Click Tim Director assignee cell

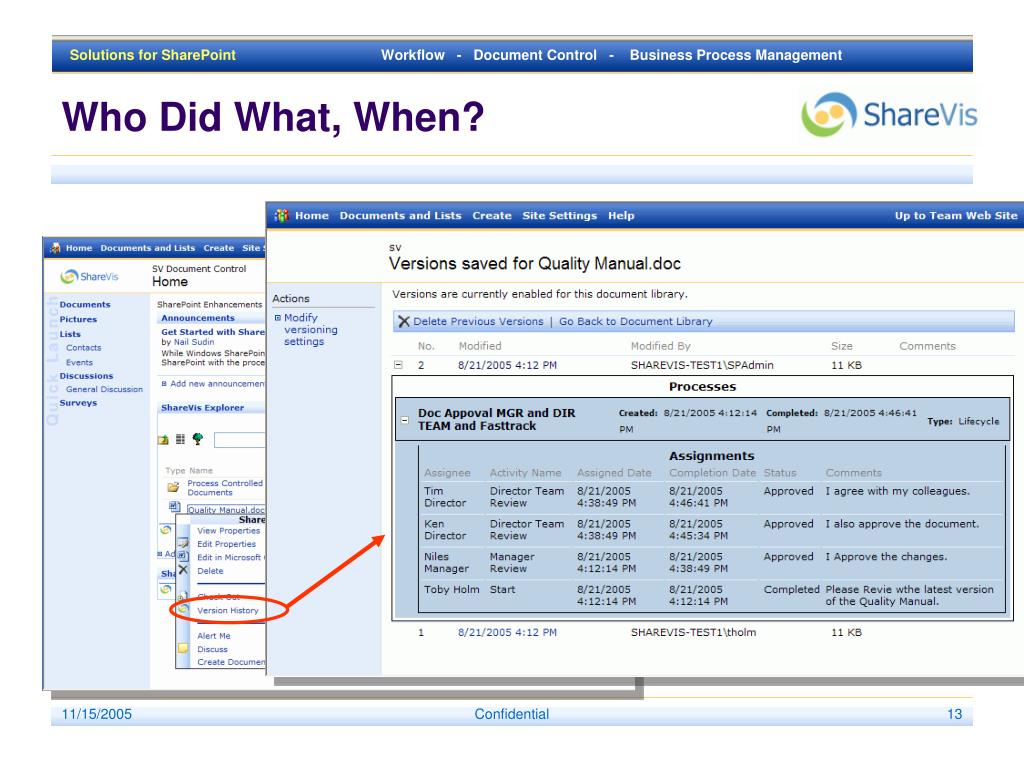[445, 497]
